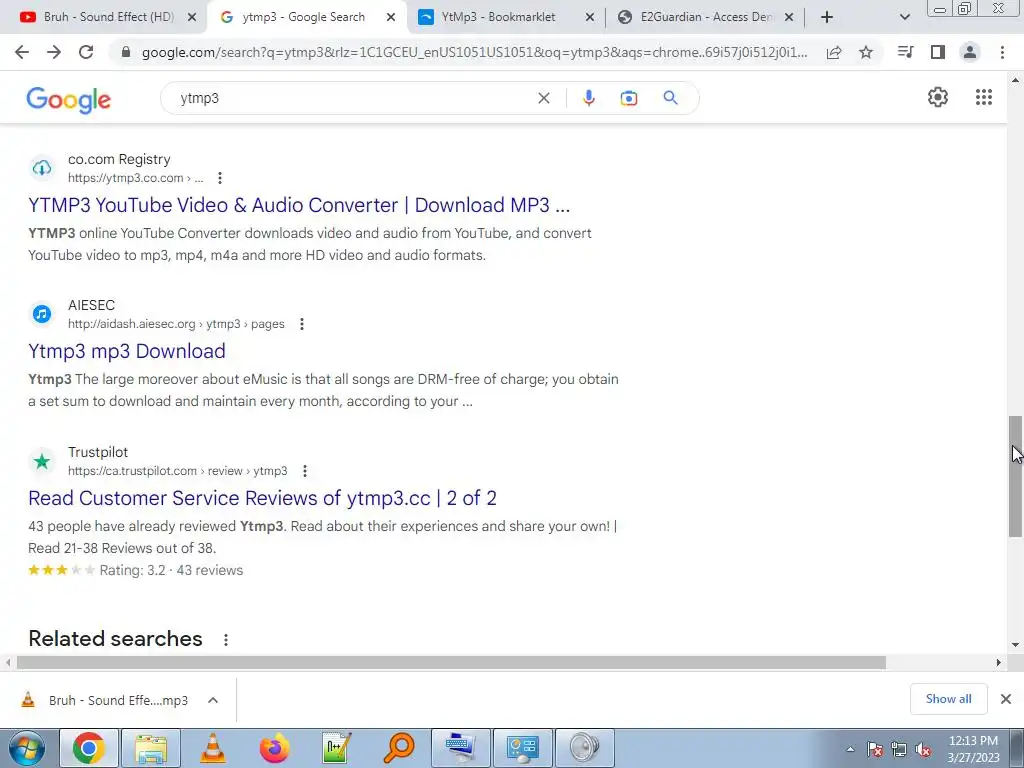Image resolution: width=1024 pixels, height=768 pixels.
Task: Open the taskbar clock showing 12:13 PM
Action: click(973, 749)
